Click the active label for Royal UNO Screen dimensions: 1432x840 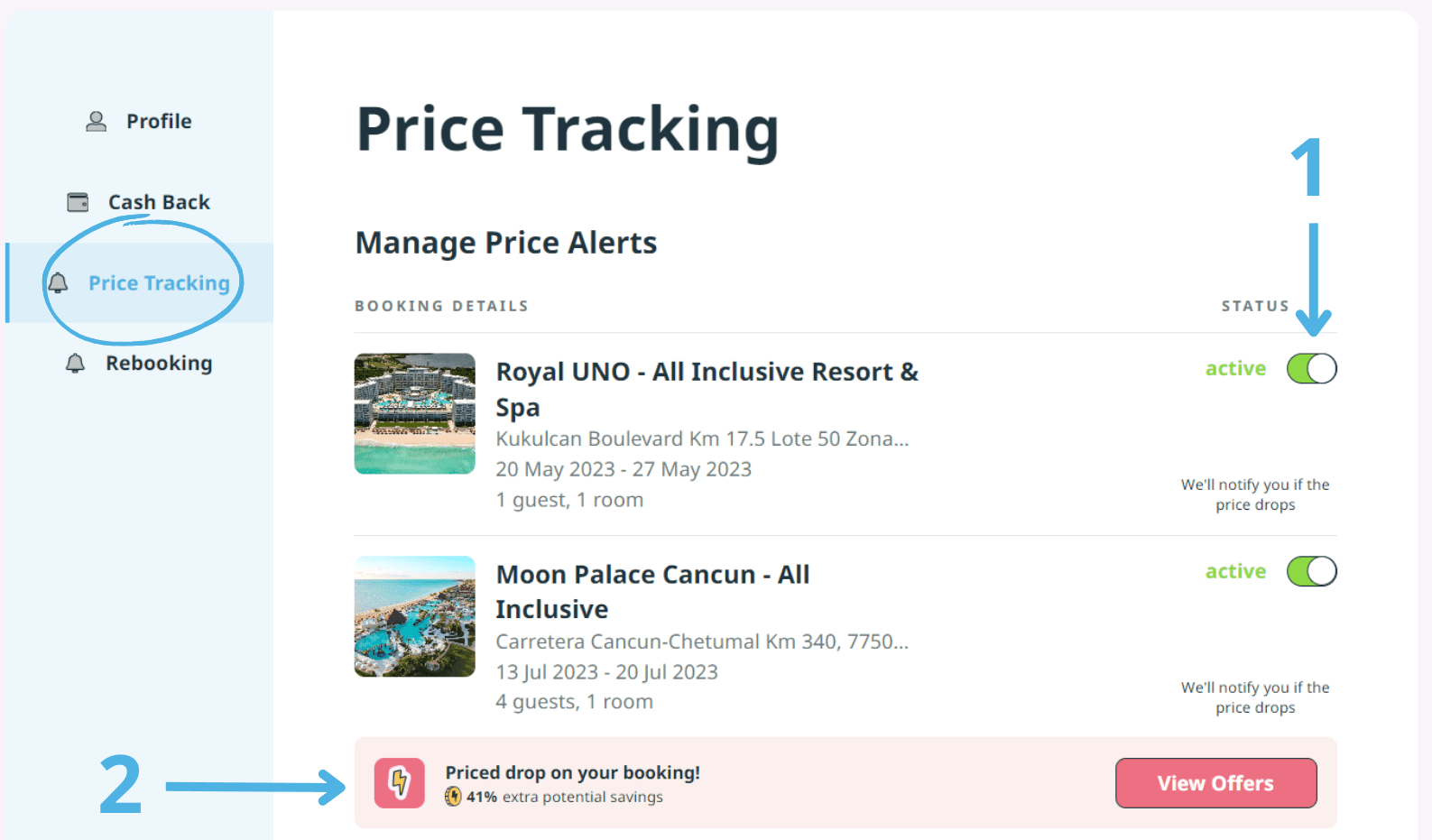pos(1235,368)
